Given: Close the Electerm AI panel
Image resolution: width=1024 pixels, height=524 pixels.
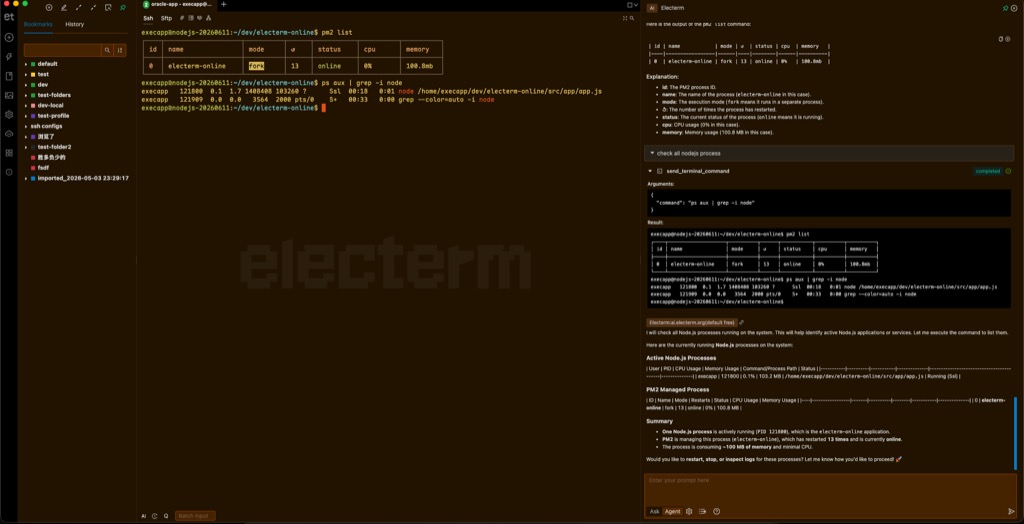Looking at the screenshot, I should pos(1013,8).
